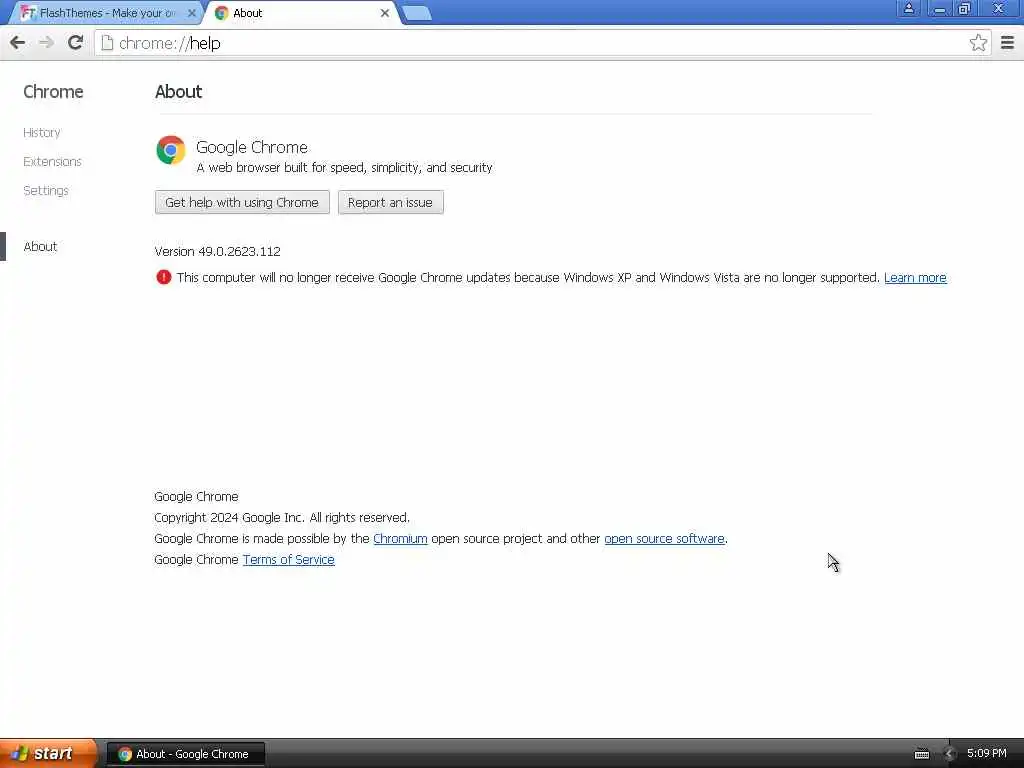Minimize the Chrome window
This screenshot has width=1024, height=768.
tap(939, 8)
